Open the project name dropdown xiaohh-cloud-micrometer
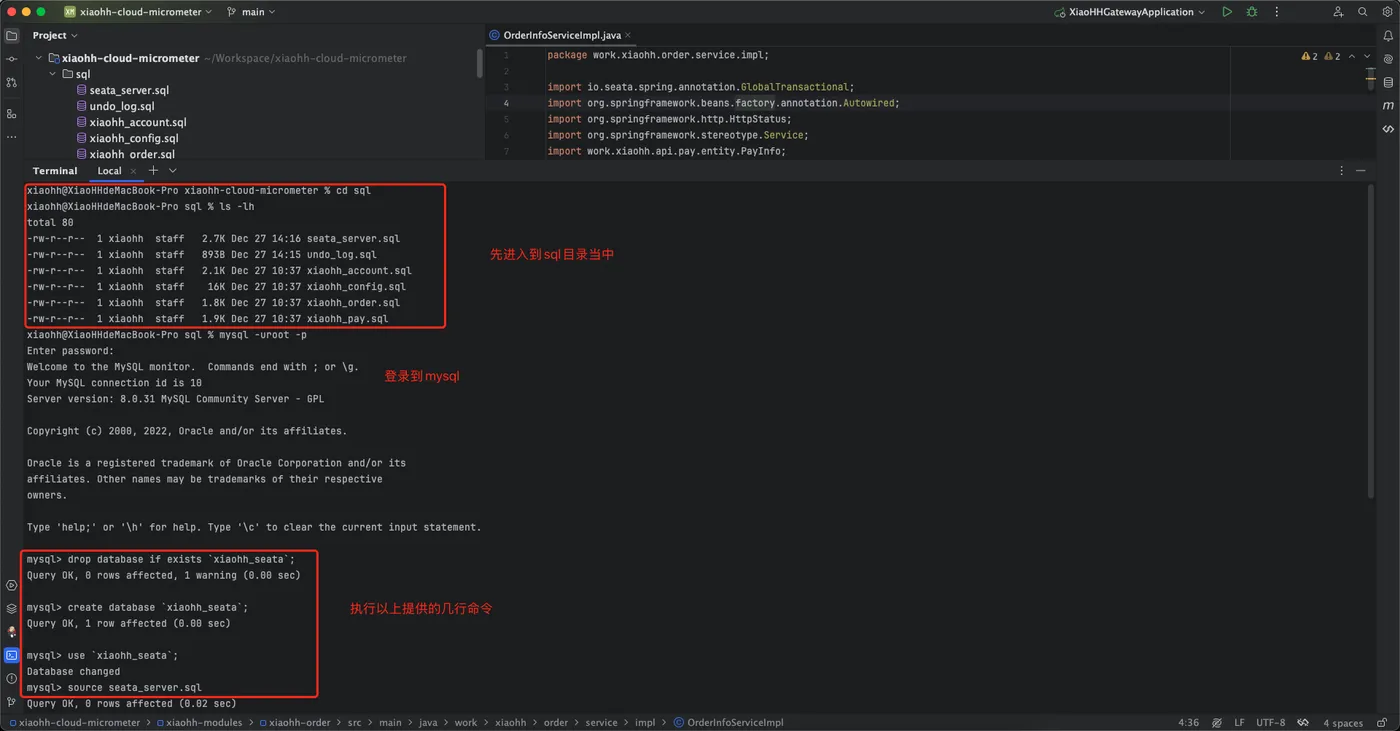The image size is (1400, 731). pyautogui.click(x=138, y=12)
